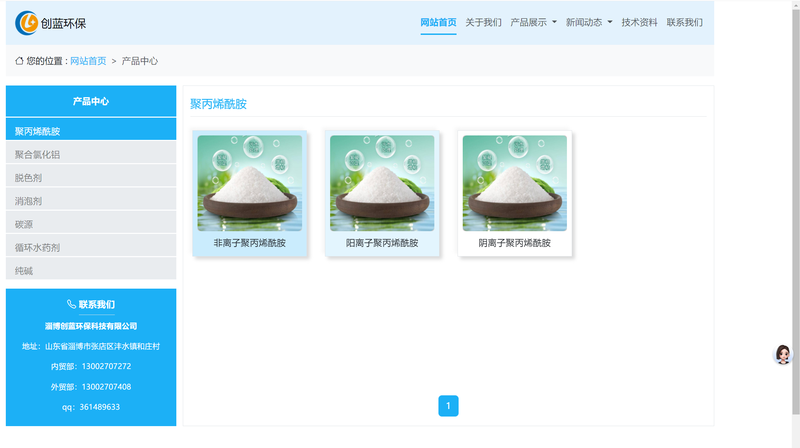Select 碳源 category
This screenshot has height=448, width=800.
pyautogui.click(x=91, y=224)
